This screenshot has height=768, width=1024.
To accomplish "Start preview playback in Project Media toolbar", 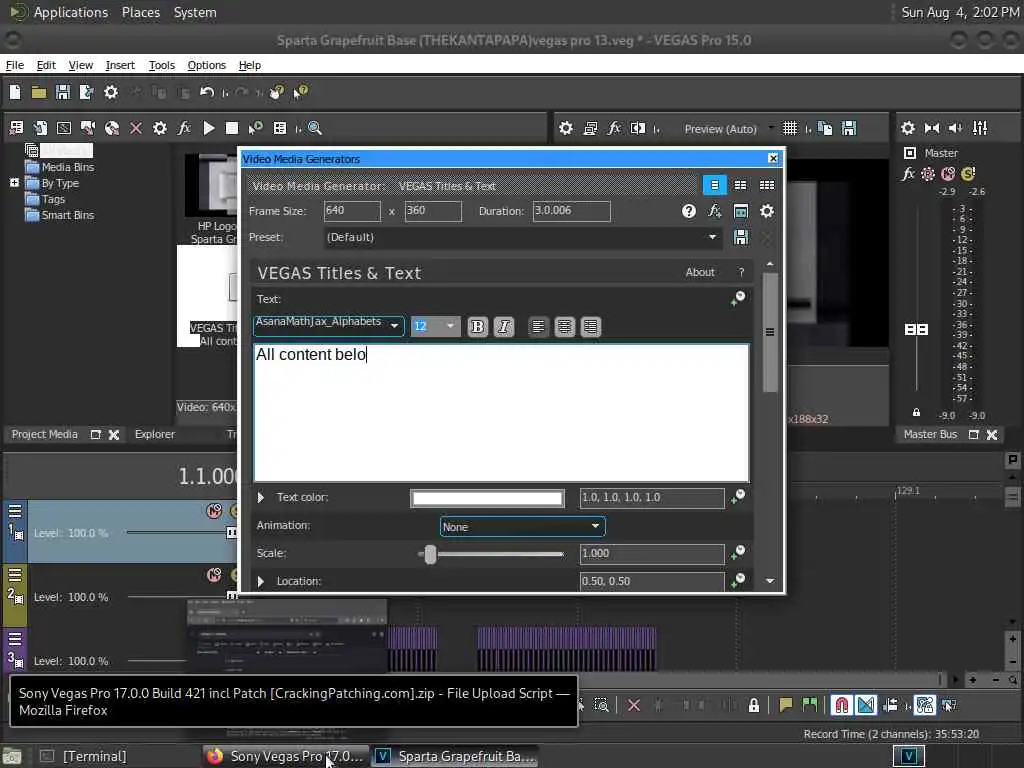I will [x=208, y=128].
